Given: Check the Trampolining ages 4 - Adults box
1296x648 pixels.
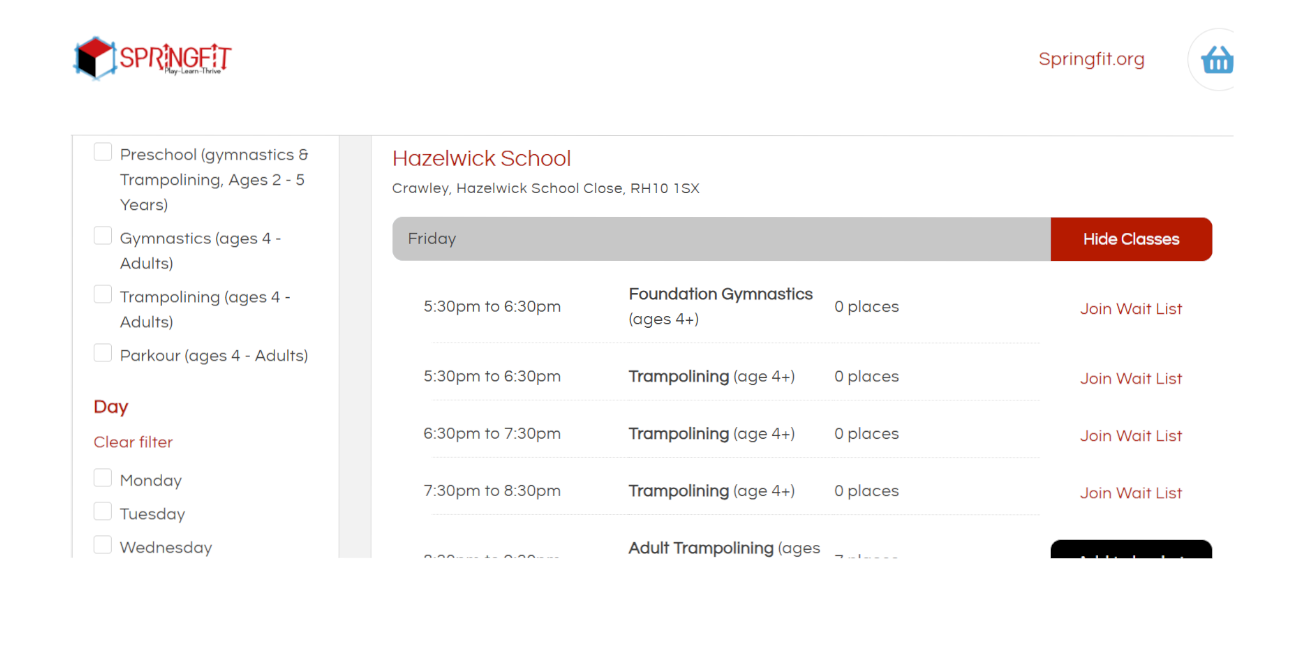Looking at the screenshot, I should click(103, 295).
